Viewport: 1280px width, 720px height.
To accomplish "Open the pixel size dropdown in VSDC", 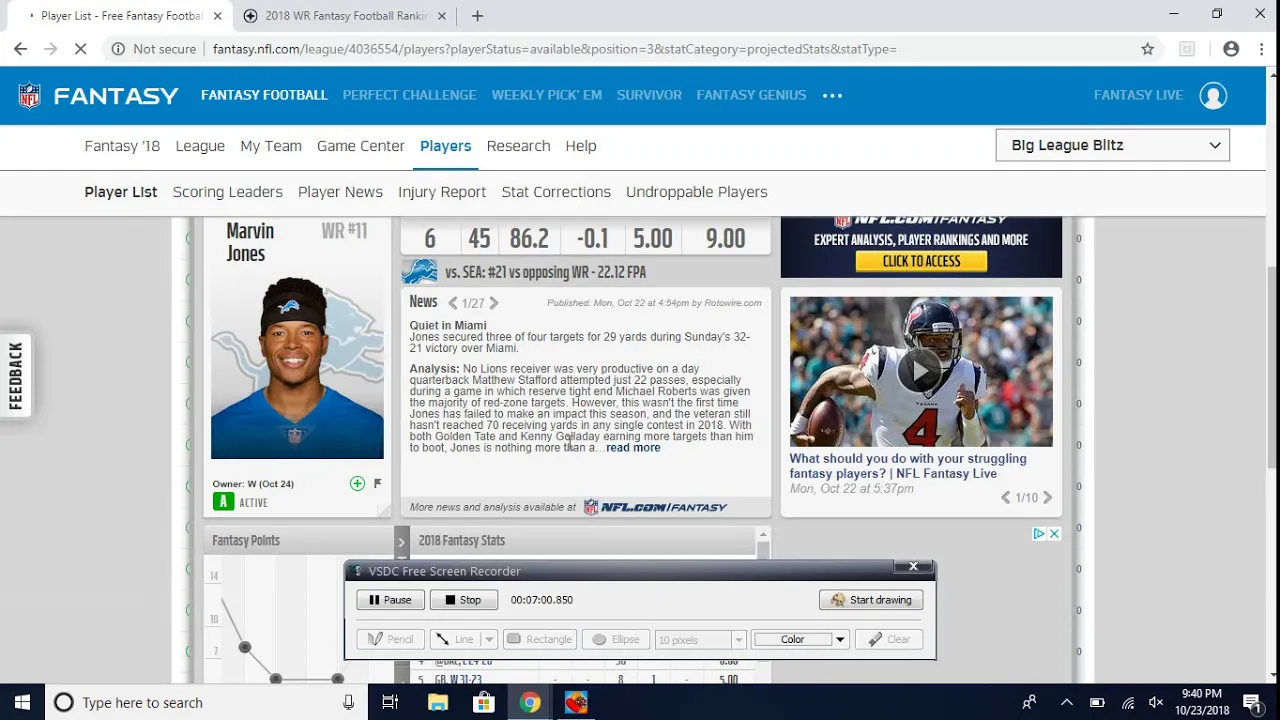I will (738, 640).
